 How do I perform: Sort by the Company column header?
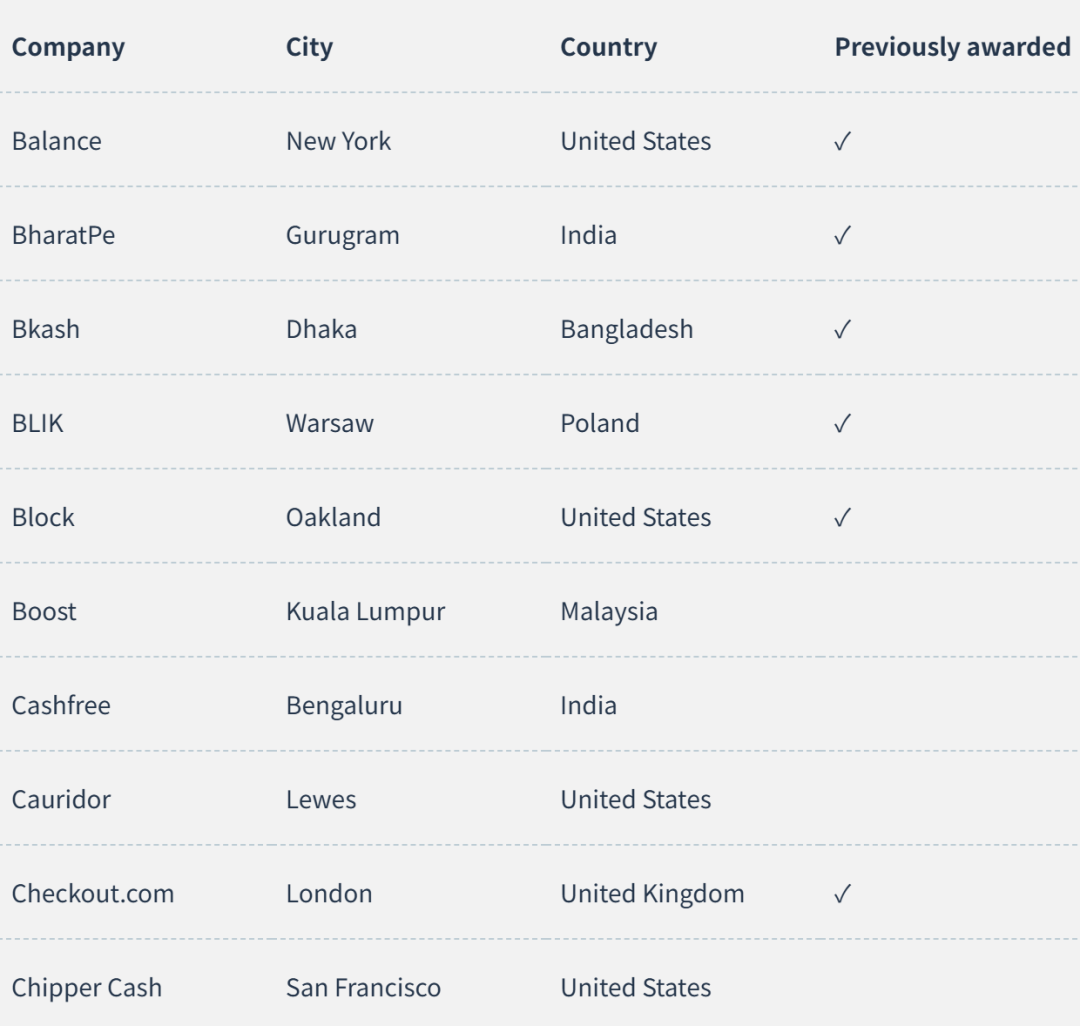[68, 48]
